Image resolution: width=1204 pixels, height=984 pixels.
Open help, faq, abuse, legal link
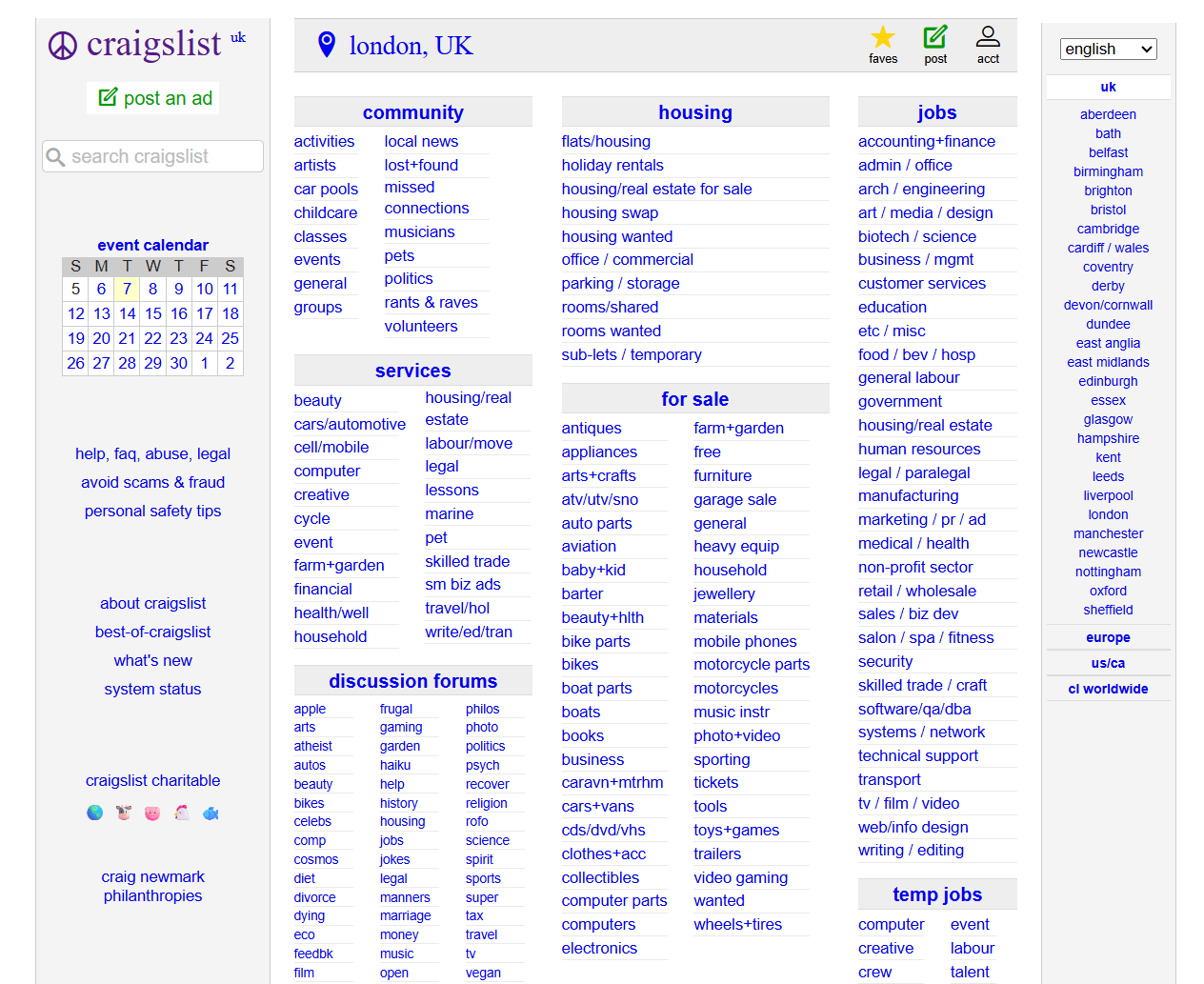click(152, 453)
